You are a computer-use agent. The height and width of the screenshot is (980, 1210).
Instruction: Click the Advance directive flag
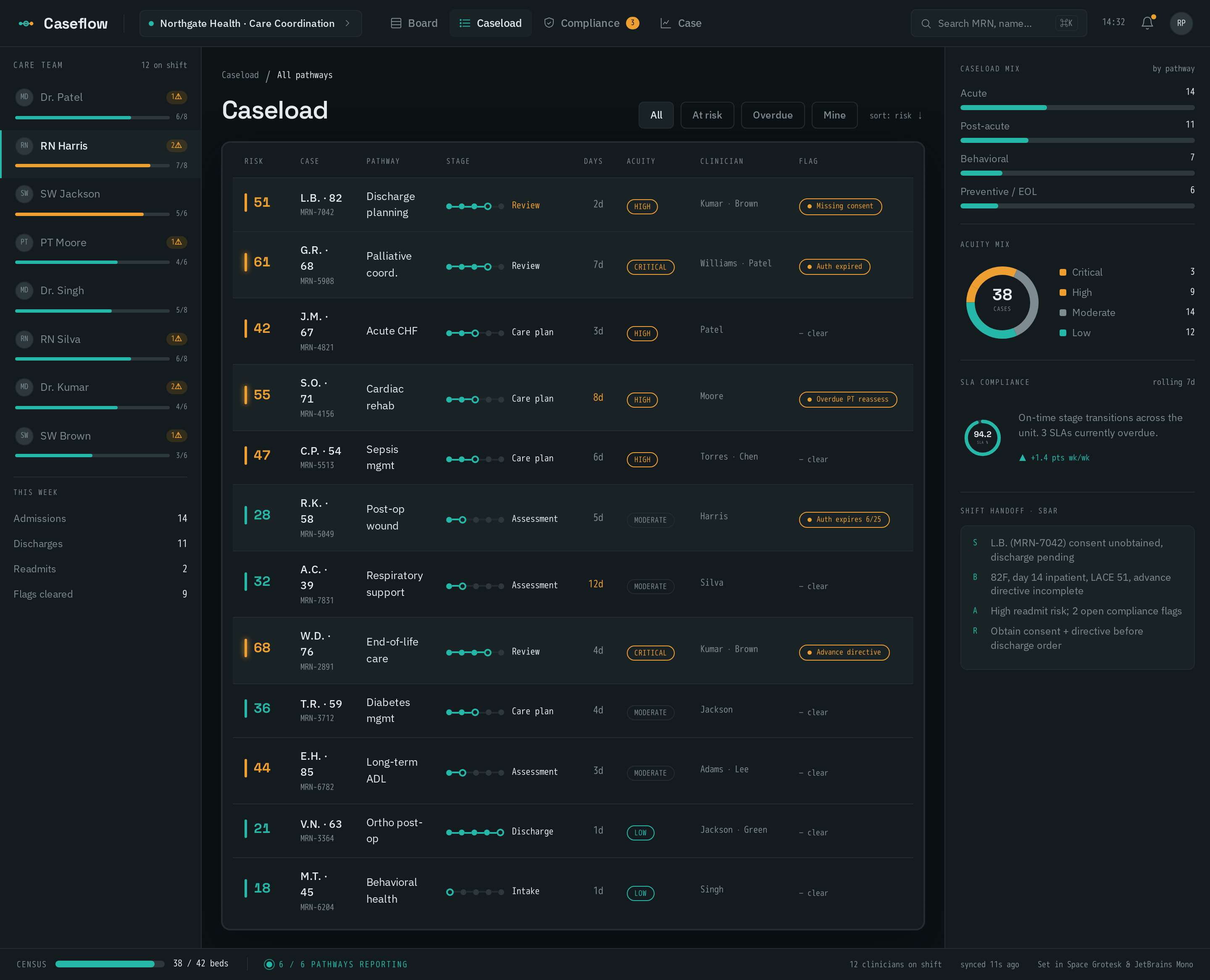(x=844, y=652)
